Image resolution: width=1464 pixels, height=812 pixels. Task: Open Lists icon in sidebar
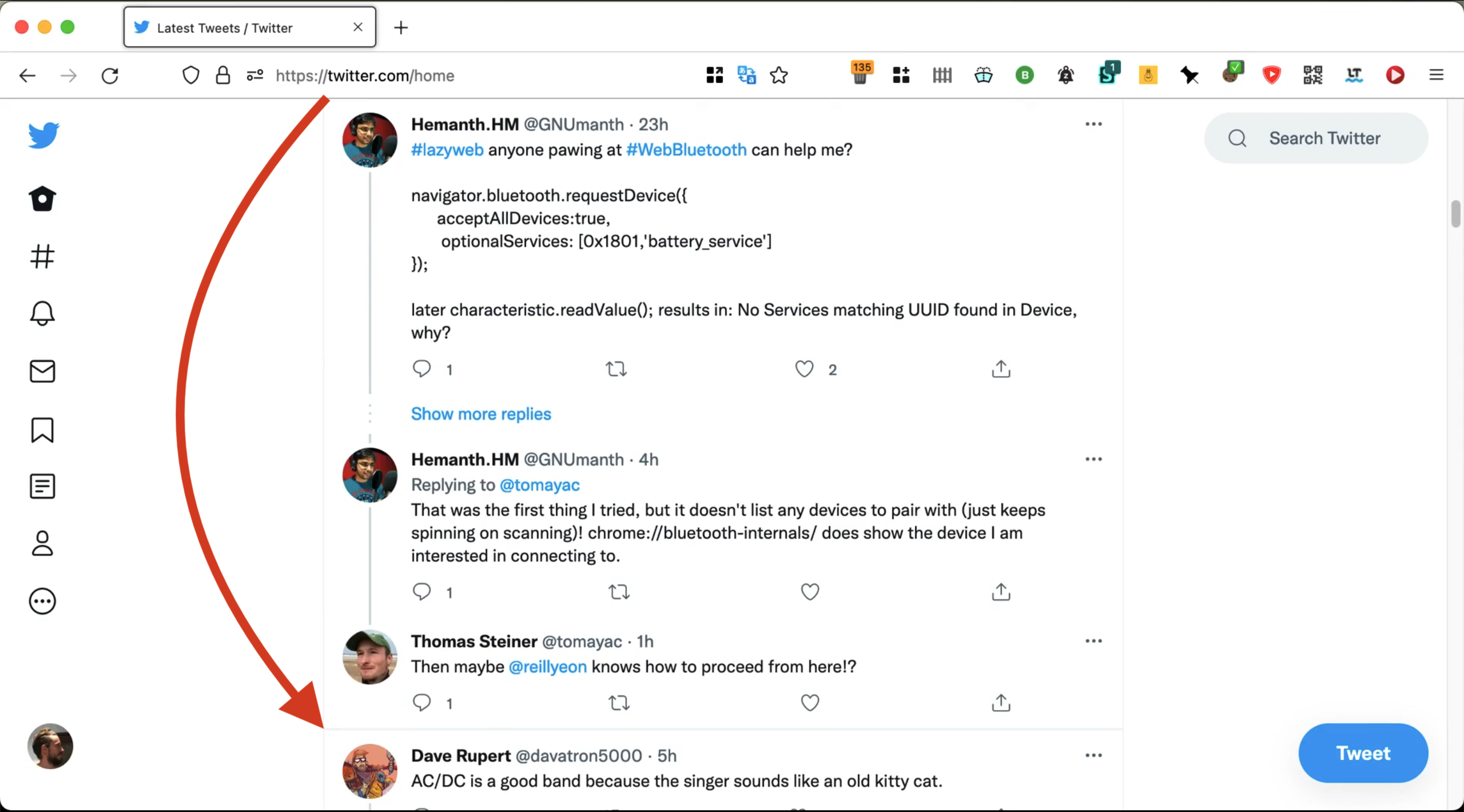[42, 487]
